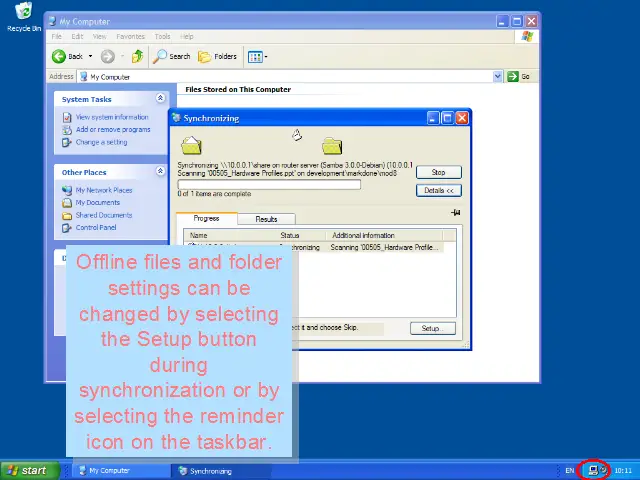640x480 pixels.
Task: Switch to My Computer taskbar button
Action: pyautogui.click(x=121, y=471)
